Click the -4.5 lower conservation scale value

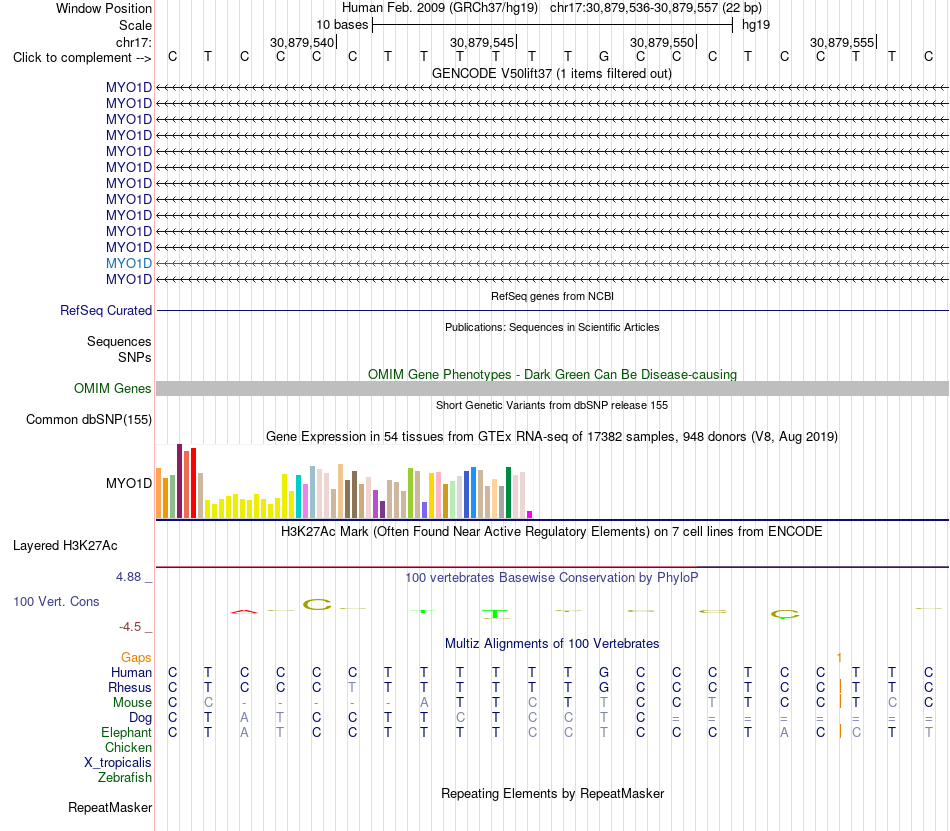tap(130, 626)
